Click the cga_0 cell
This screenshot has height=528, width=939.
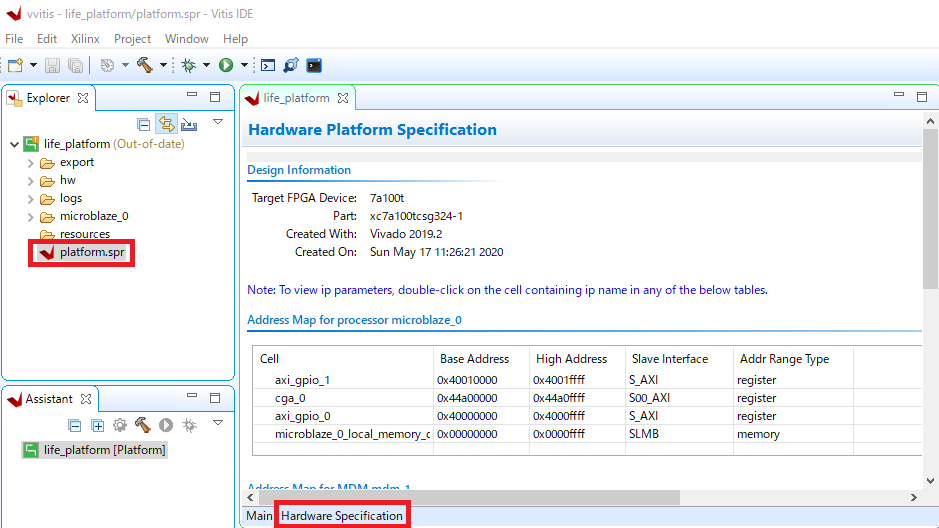pyautogui.click(x=290, y=398)
